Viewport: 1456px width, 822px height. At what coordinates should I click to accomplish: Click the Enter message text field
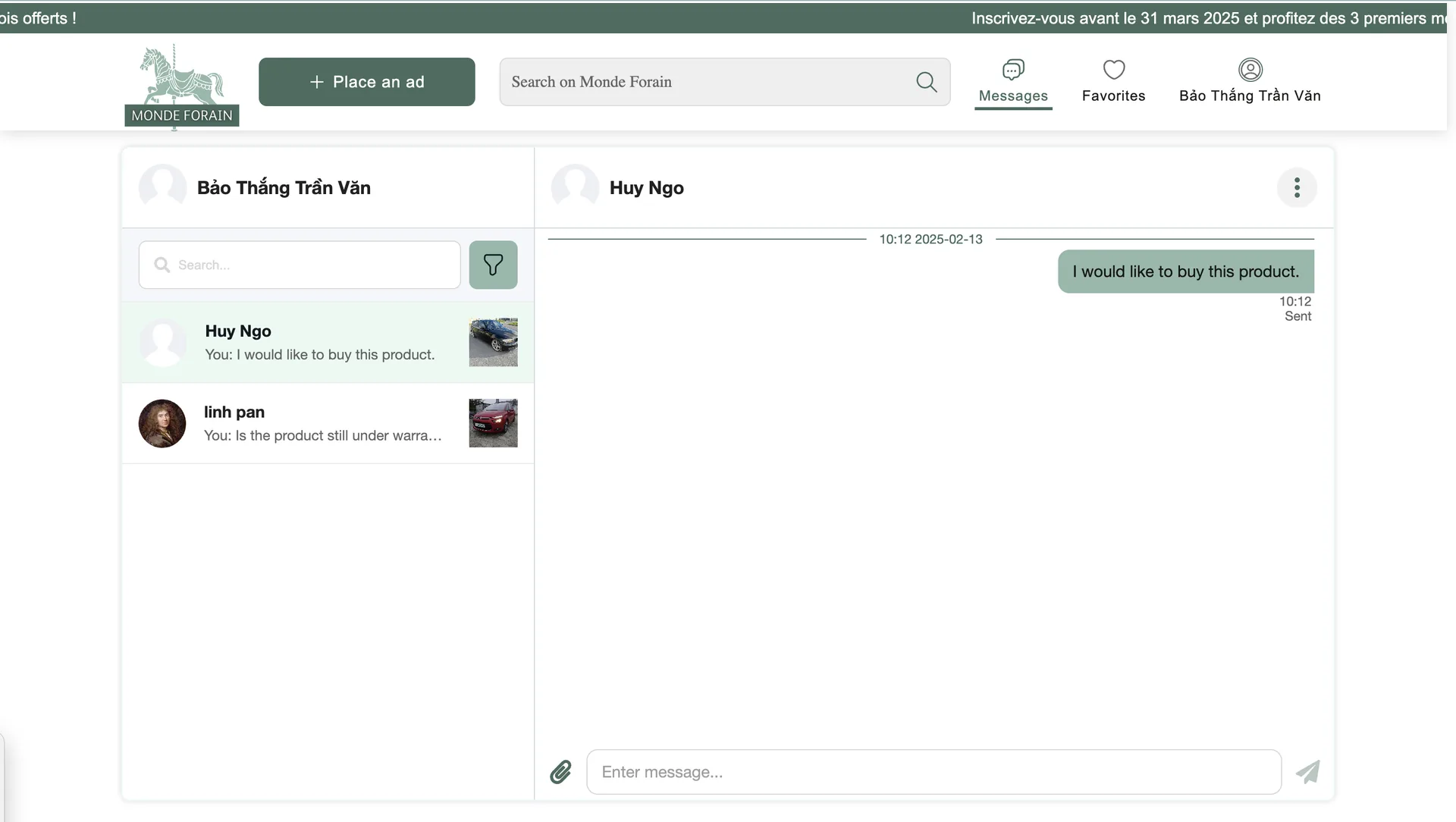(933, 772)
